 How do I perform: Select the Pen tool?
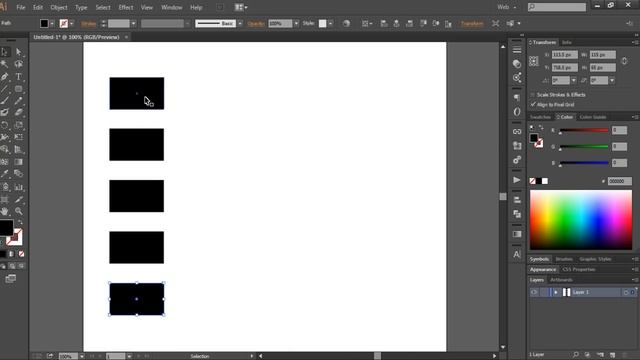coord(4,76)
